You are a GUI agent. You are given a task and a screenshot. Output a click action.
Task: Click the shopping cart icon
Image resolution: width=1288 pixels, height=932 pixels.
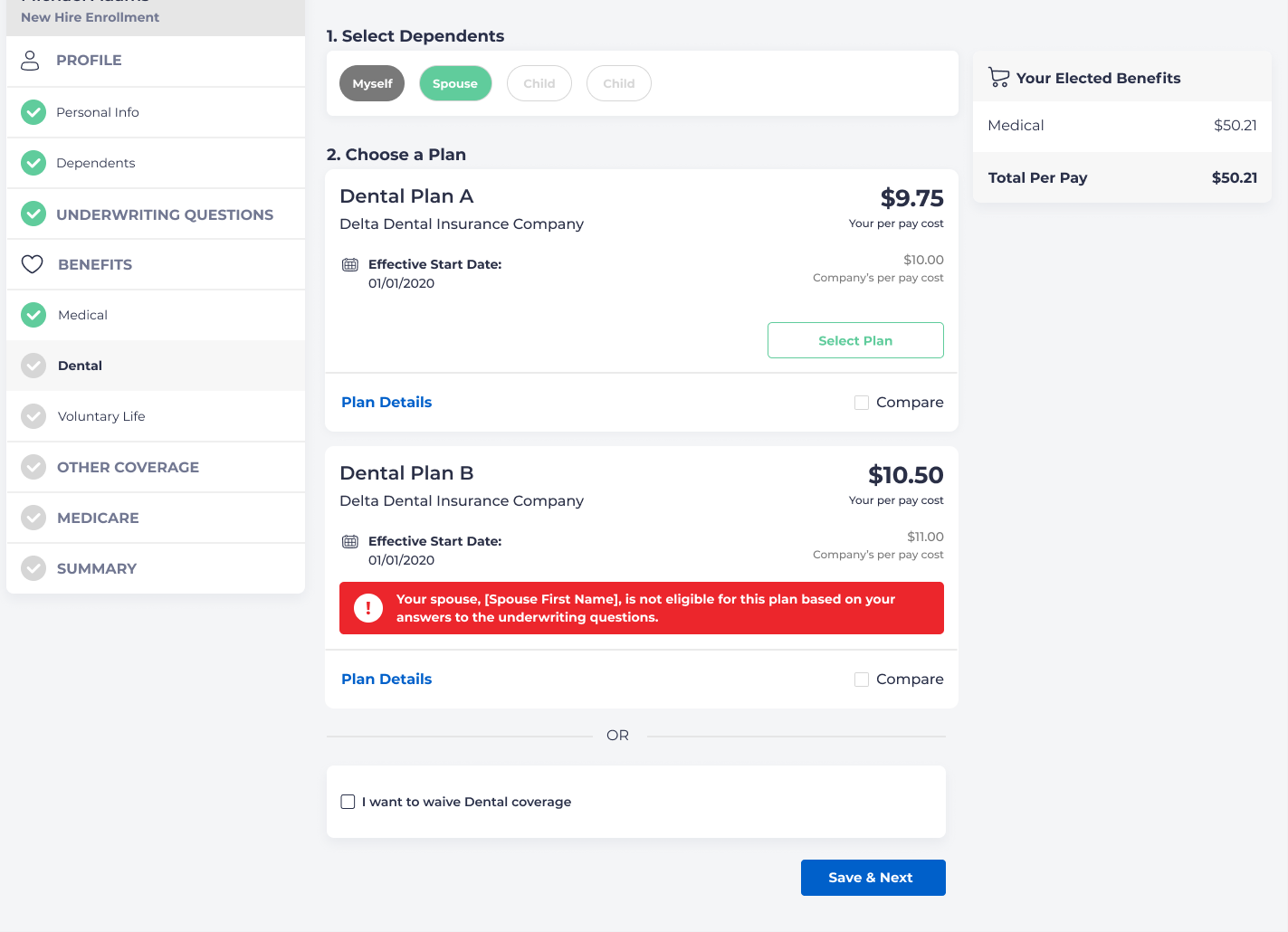pos(998,78)
